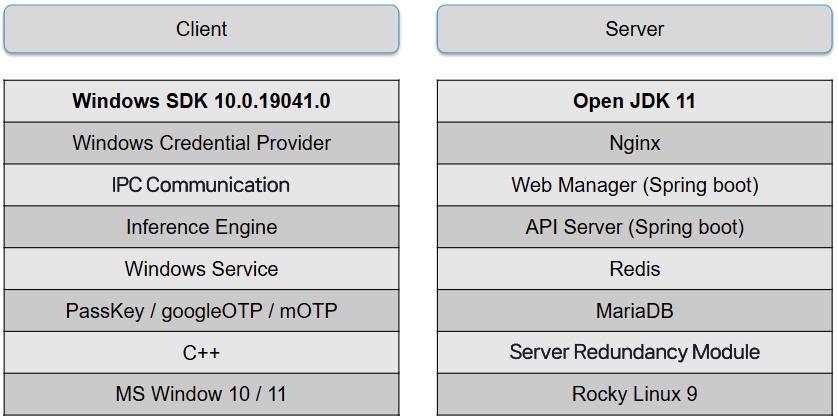Click the Inference Engine cell
The image size is (838, 420).
[x=201, y=227]
